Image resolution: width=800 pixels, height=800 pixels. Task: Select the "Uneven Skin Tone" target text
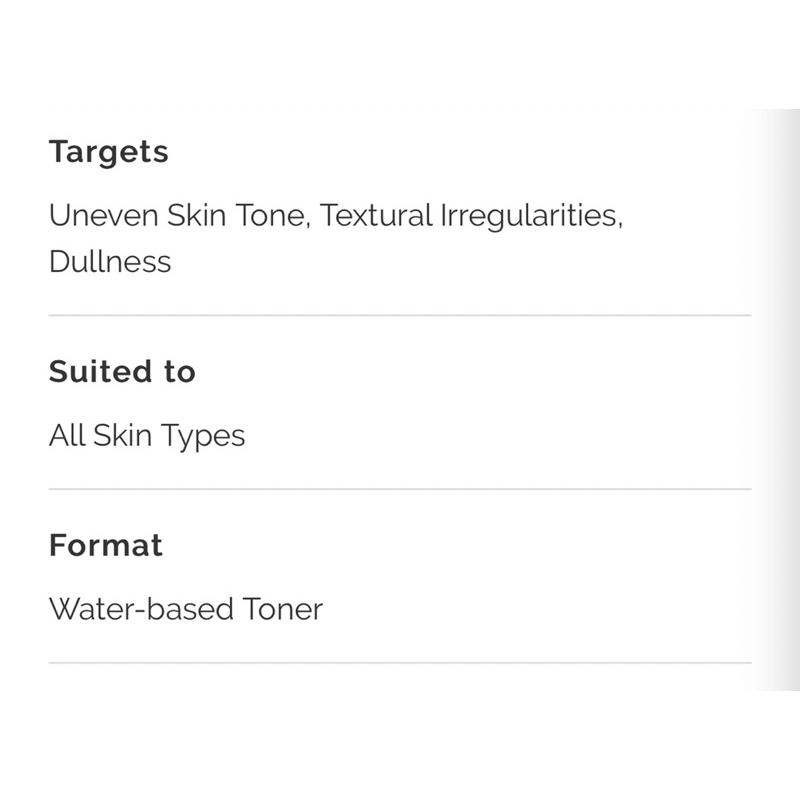(x=180, y=216)
